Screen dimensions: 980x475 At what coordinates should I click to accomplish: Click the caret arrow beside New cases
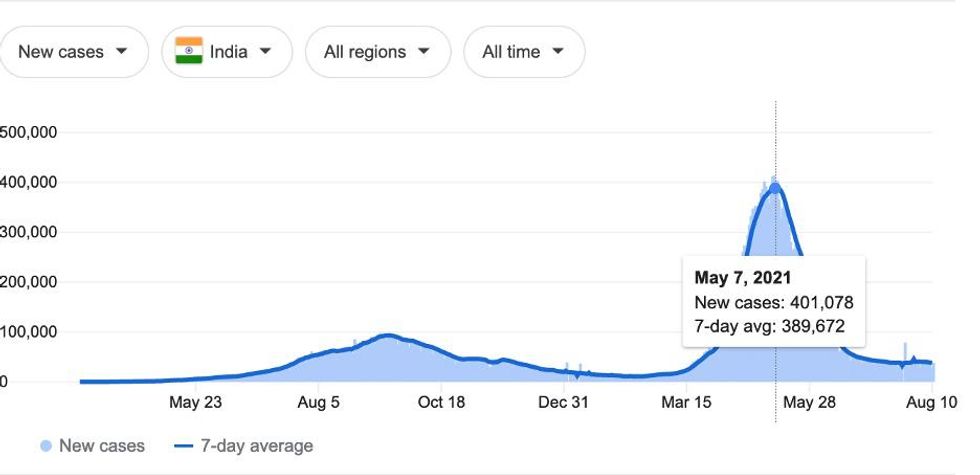click(x=121, y=52)
